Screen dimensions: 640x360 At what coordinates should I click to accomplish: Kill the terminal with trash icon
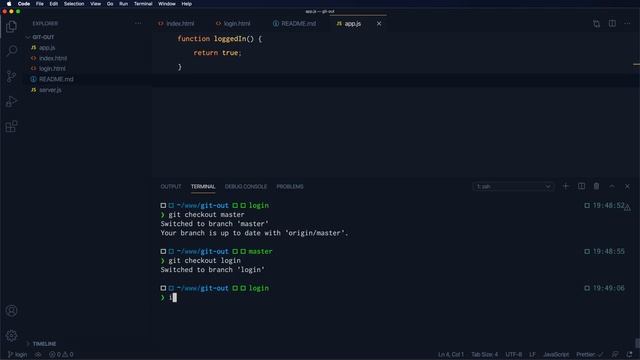(596, 187)
